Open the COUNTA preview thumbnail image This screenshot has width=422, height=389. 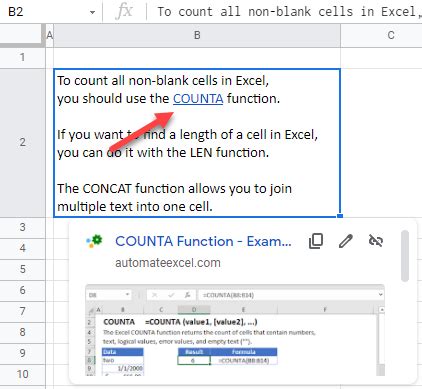click(x=235, y=330)
